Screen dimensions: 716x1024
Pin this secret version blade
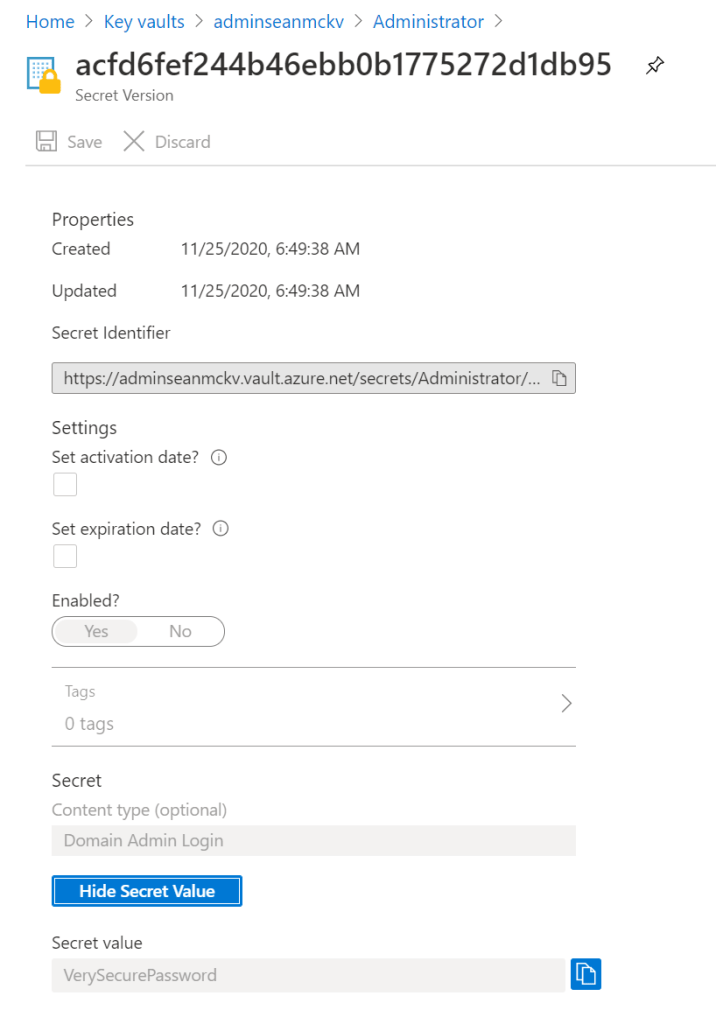[654, 66]
